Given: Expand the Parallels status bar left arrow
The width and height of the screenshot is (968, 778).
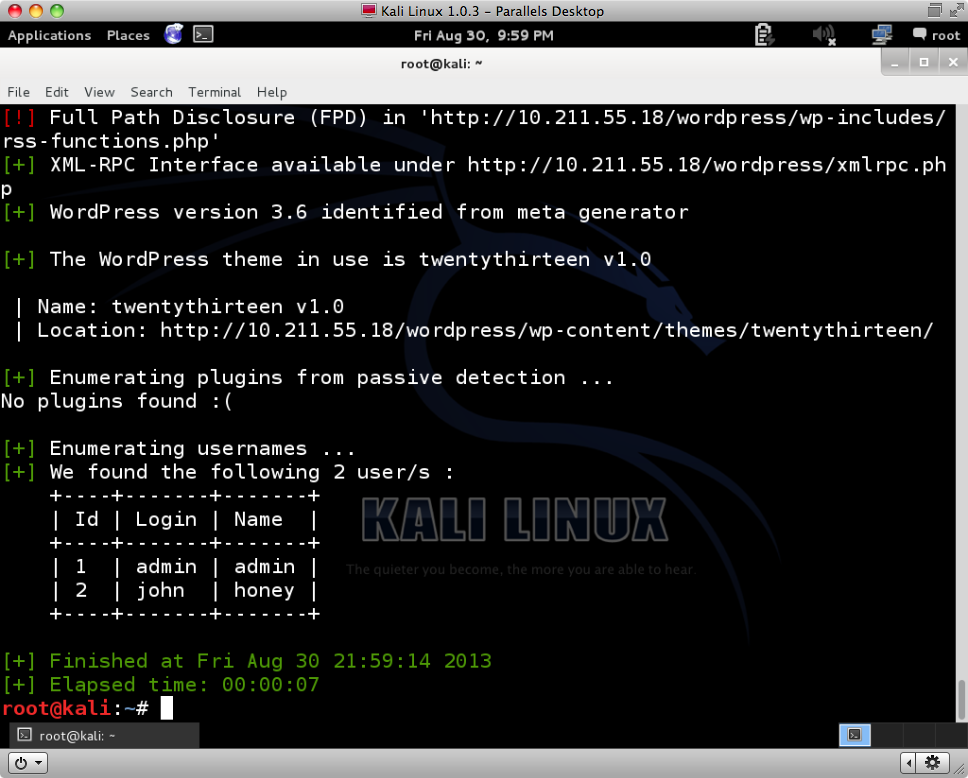Looking at the screenshot, I should pos(908,763).
